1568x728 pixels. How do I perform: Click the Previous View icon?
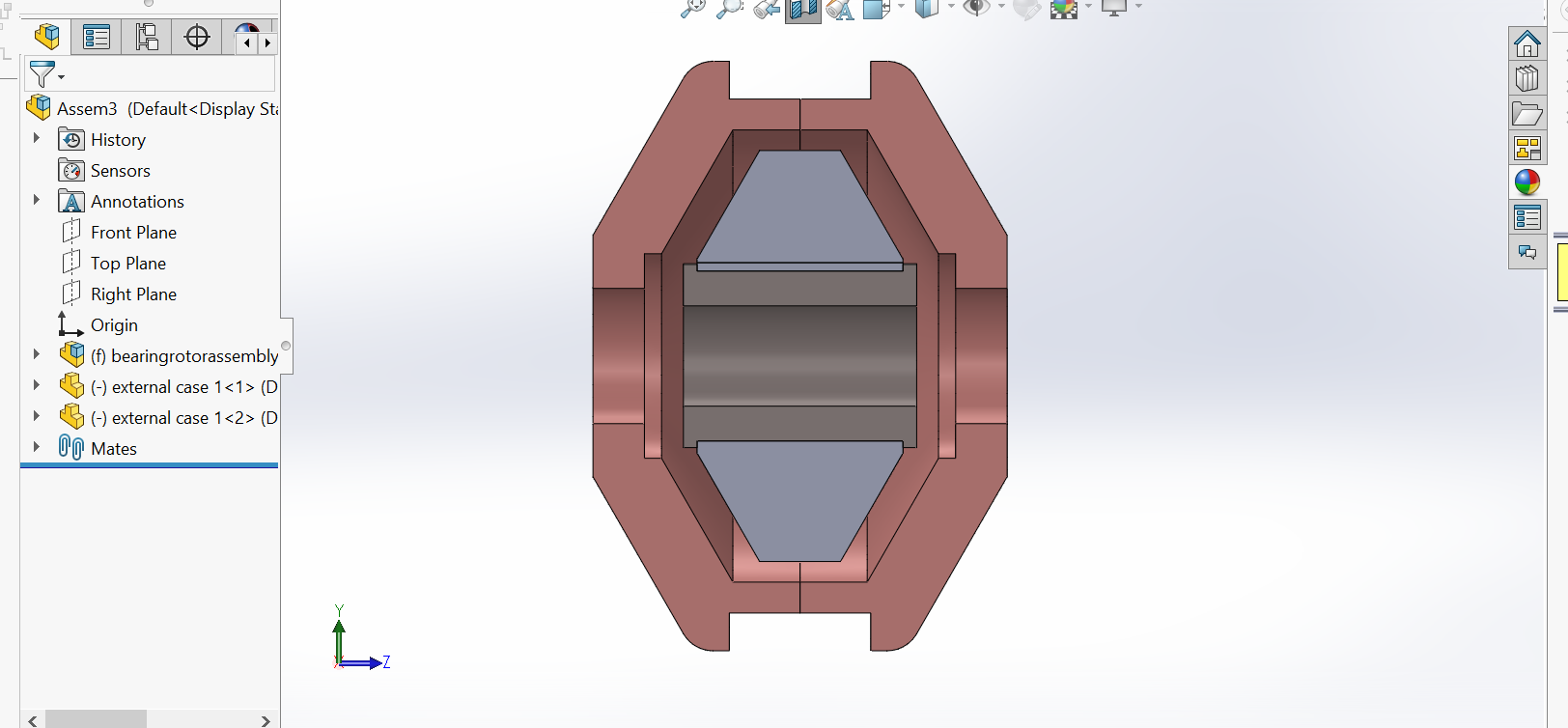click(767, 9)
